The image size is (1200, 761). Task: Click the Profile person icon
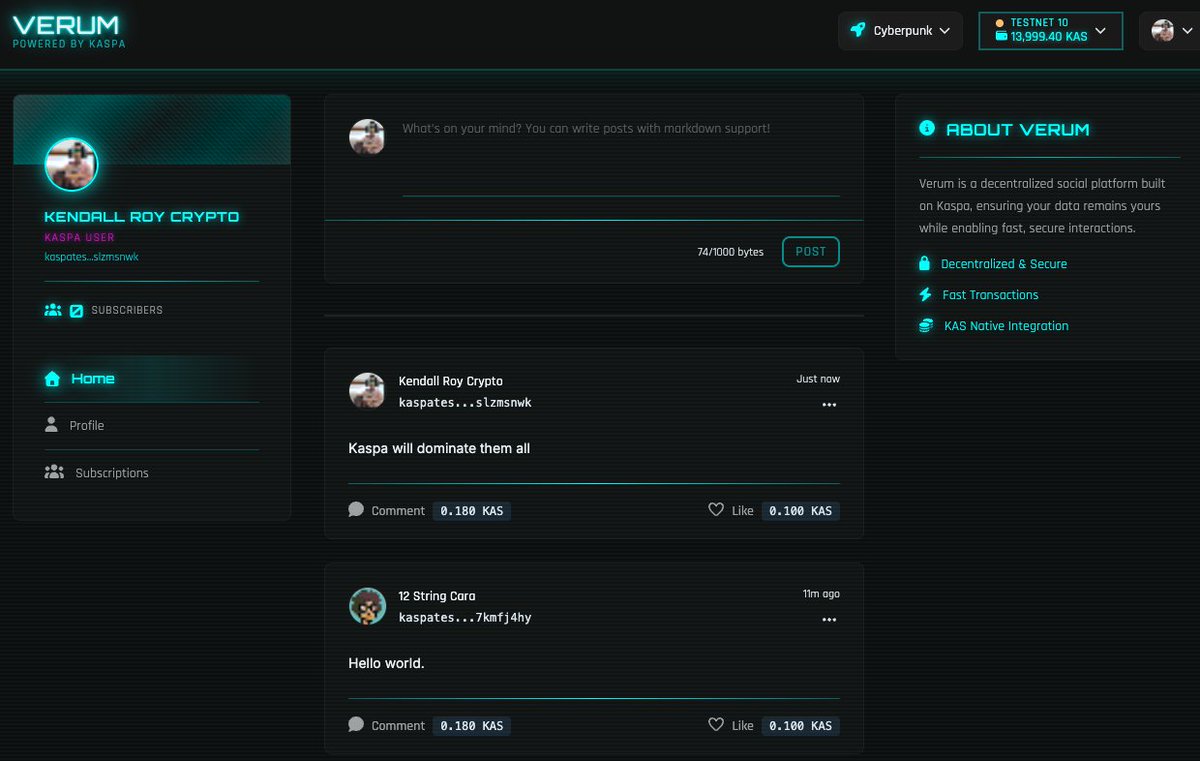tap(51, 425)
